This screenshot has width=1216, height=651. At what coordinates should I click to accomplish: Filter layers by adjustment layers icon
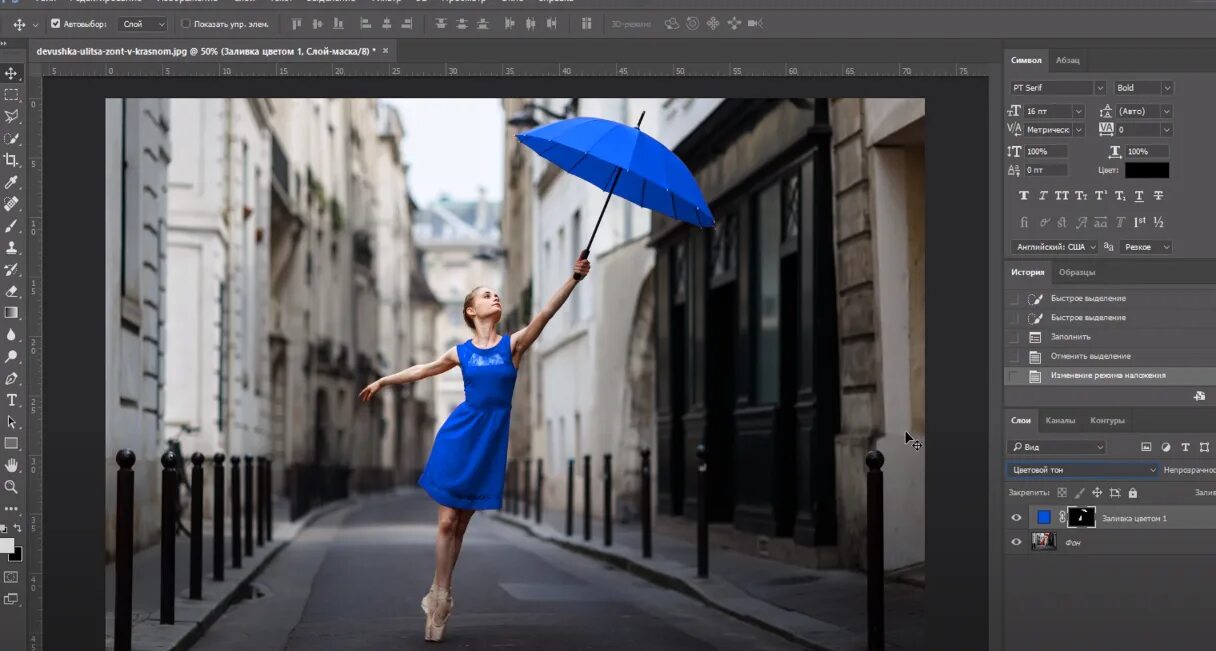click(x=1166, y=447)
